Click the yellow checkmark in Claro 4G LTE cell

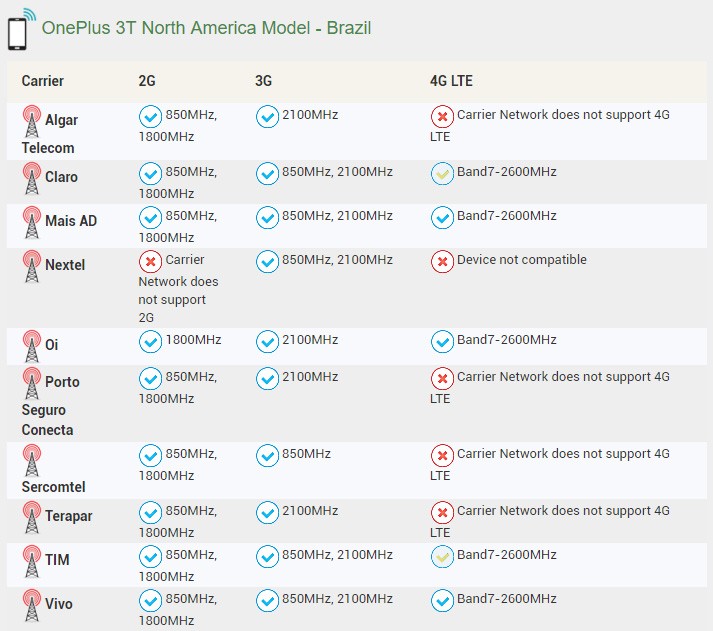tap(442, 174)
